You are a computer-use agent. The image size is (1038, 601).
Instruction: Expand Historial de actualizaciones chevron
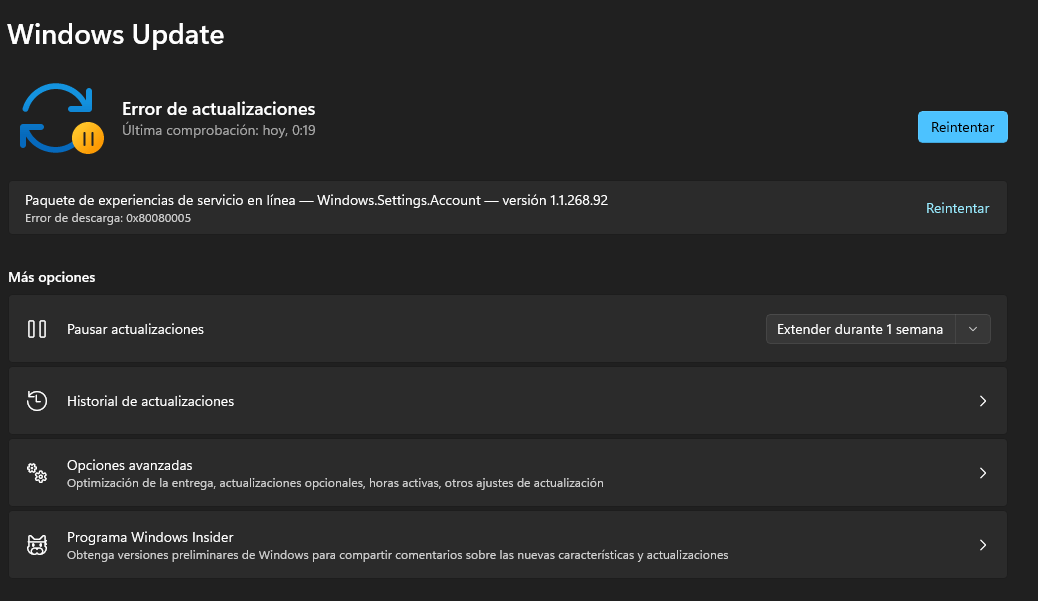[983, 401]
